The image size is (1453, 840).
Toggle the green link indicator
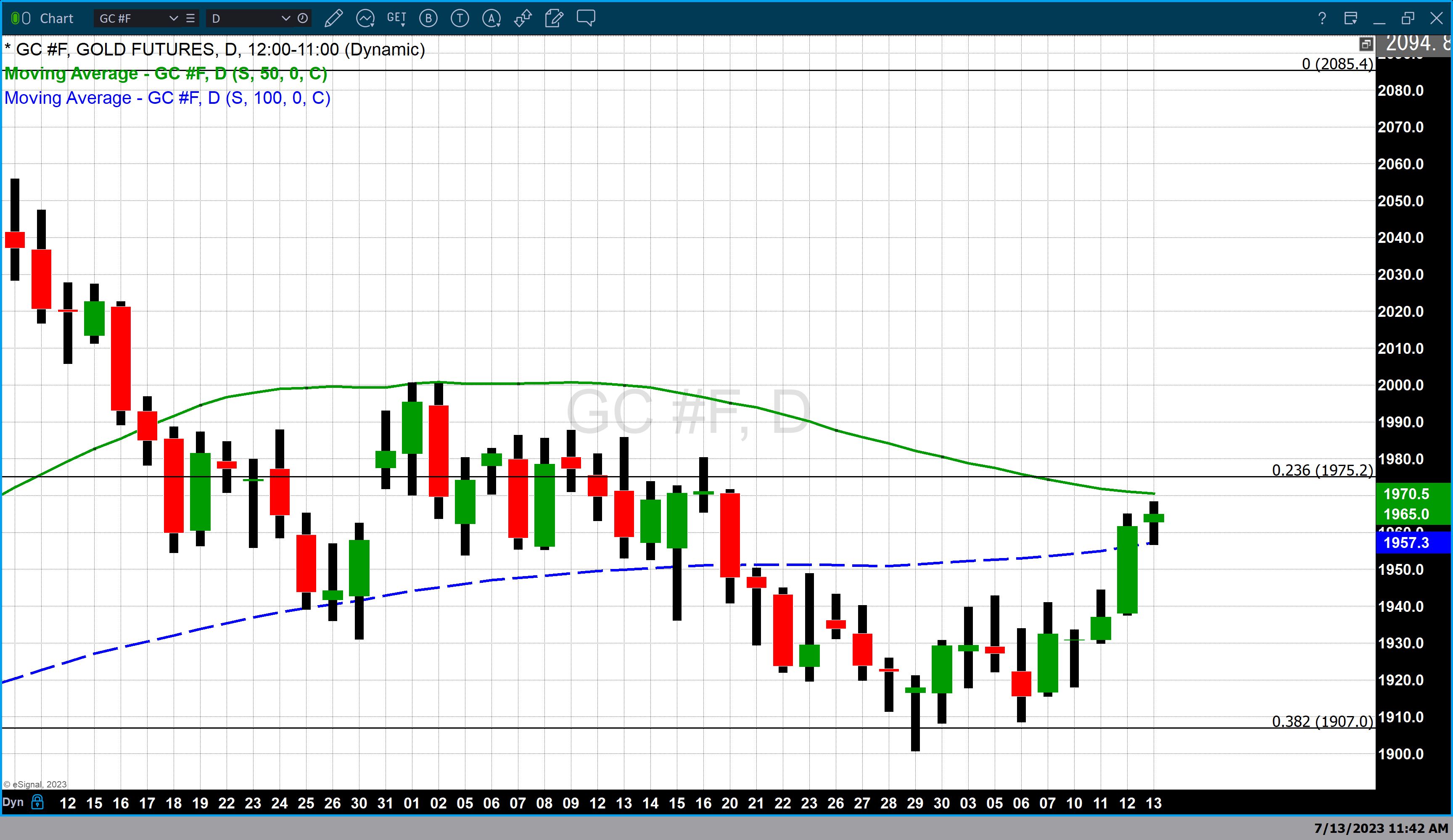pyautogui.click(x=15, y=17)
